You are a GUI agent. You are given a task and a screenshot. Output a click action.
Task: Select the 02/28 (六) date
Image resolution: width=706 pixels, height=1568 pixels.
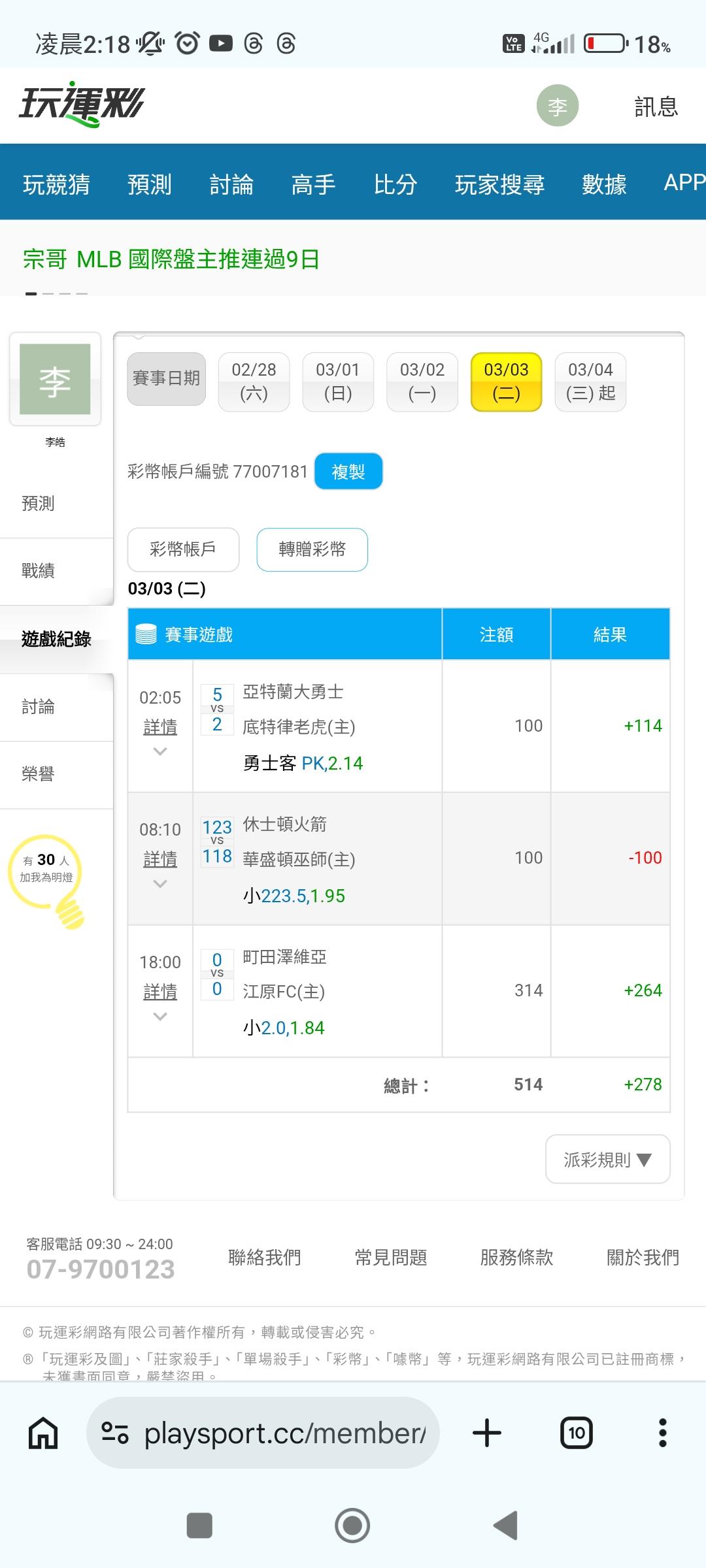click(x=254, y=382)
